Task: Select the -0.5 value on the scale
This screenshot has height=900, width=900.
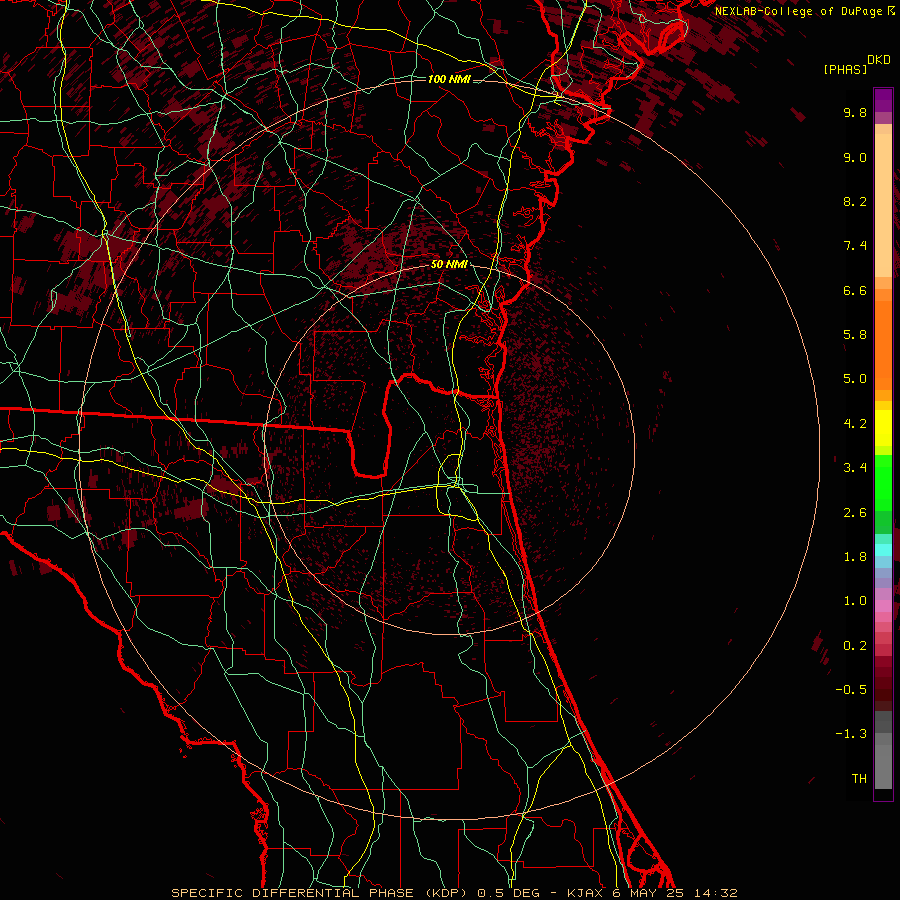Action: point(851,690)
